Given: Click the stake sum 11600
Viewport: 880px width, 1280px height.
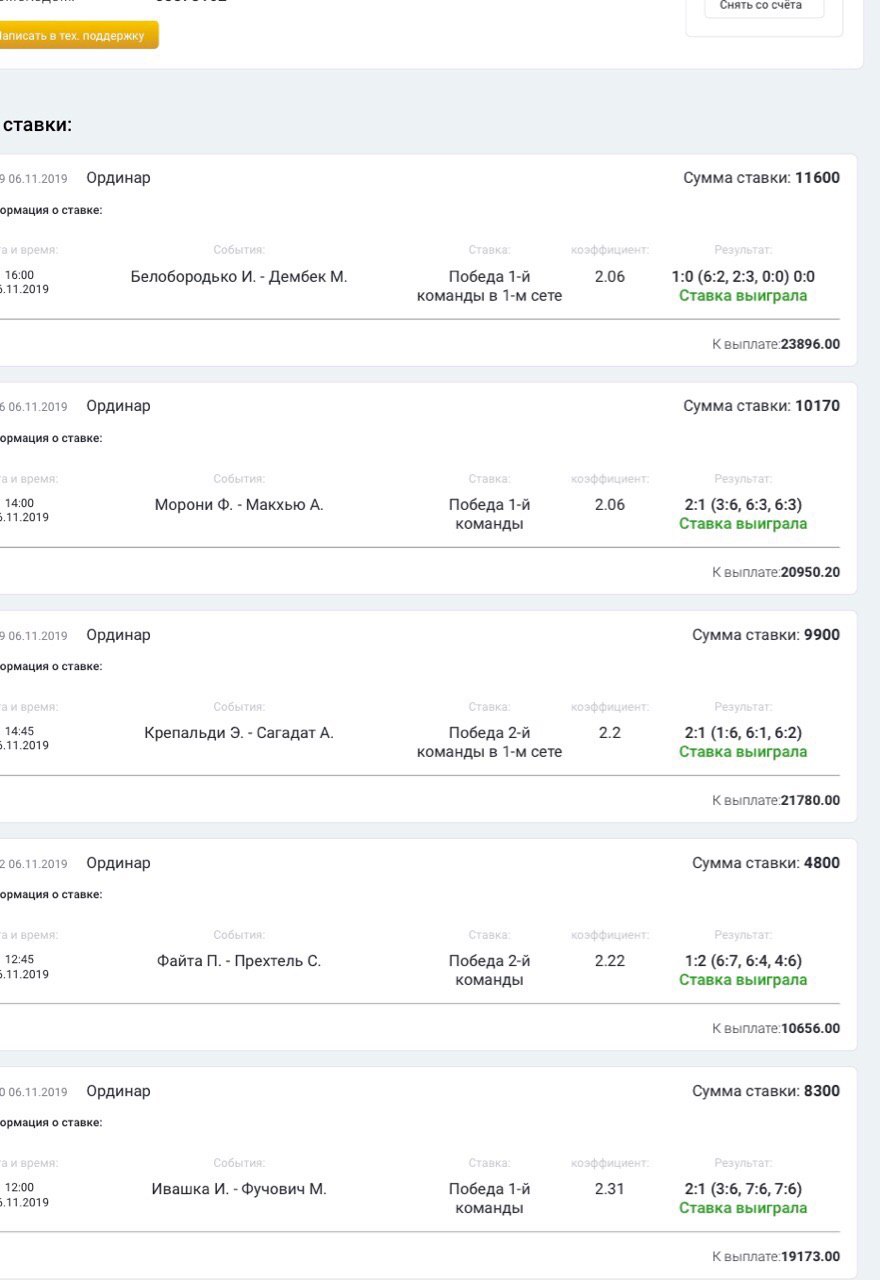Looking at the screenshot, I should [817, 178].
